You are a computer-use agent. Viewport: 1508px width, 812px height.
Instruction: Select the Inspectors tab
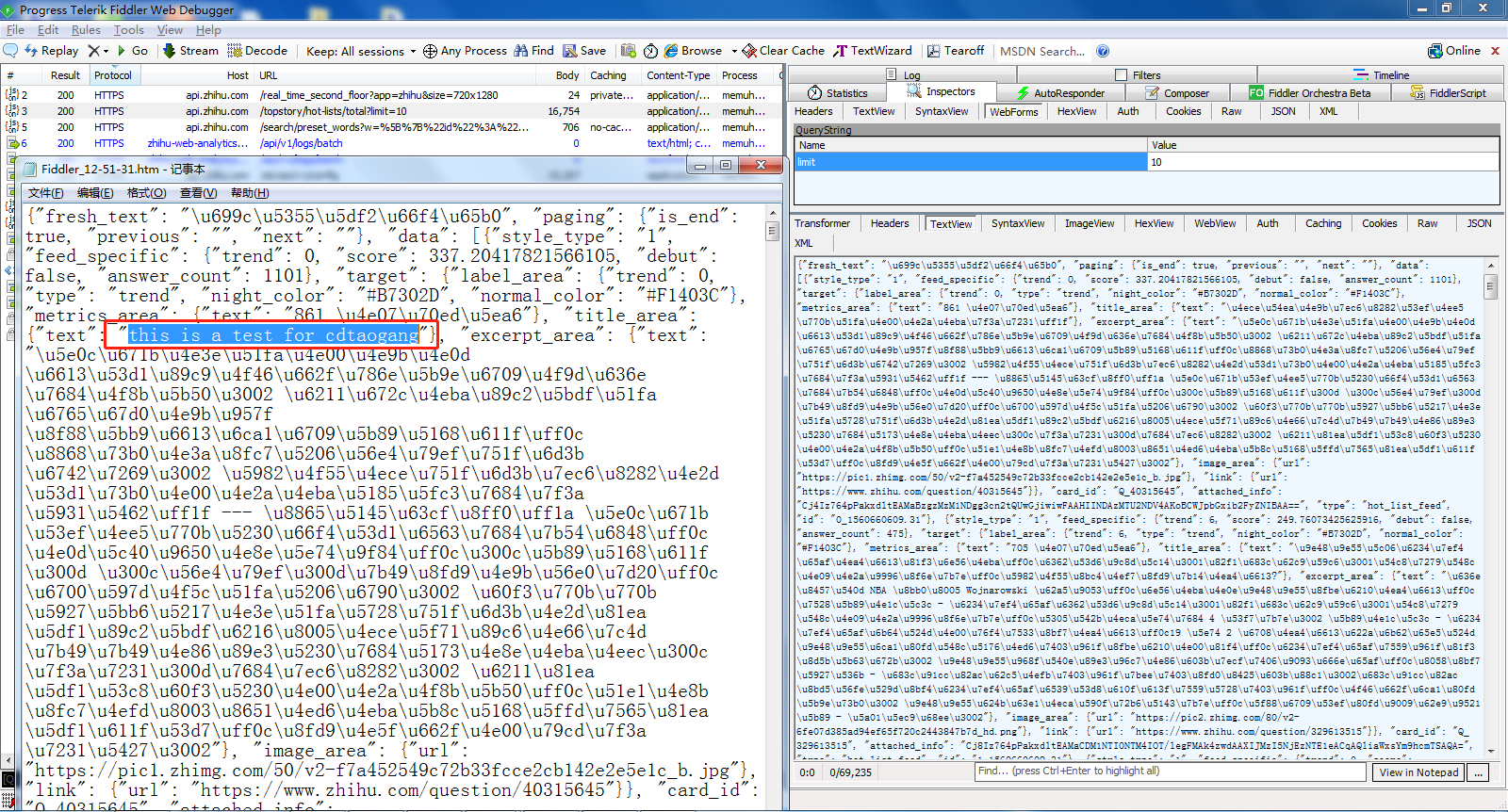pos(940,91)
